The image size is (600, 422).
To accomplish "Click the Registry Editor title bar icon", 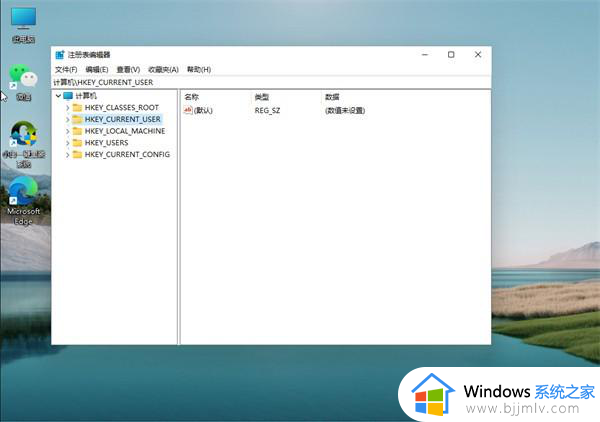I will pos(60,55).
